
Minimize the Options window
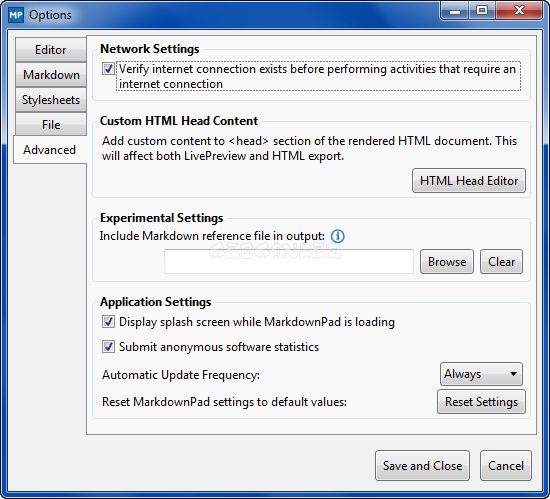[455, 11]
